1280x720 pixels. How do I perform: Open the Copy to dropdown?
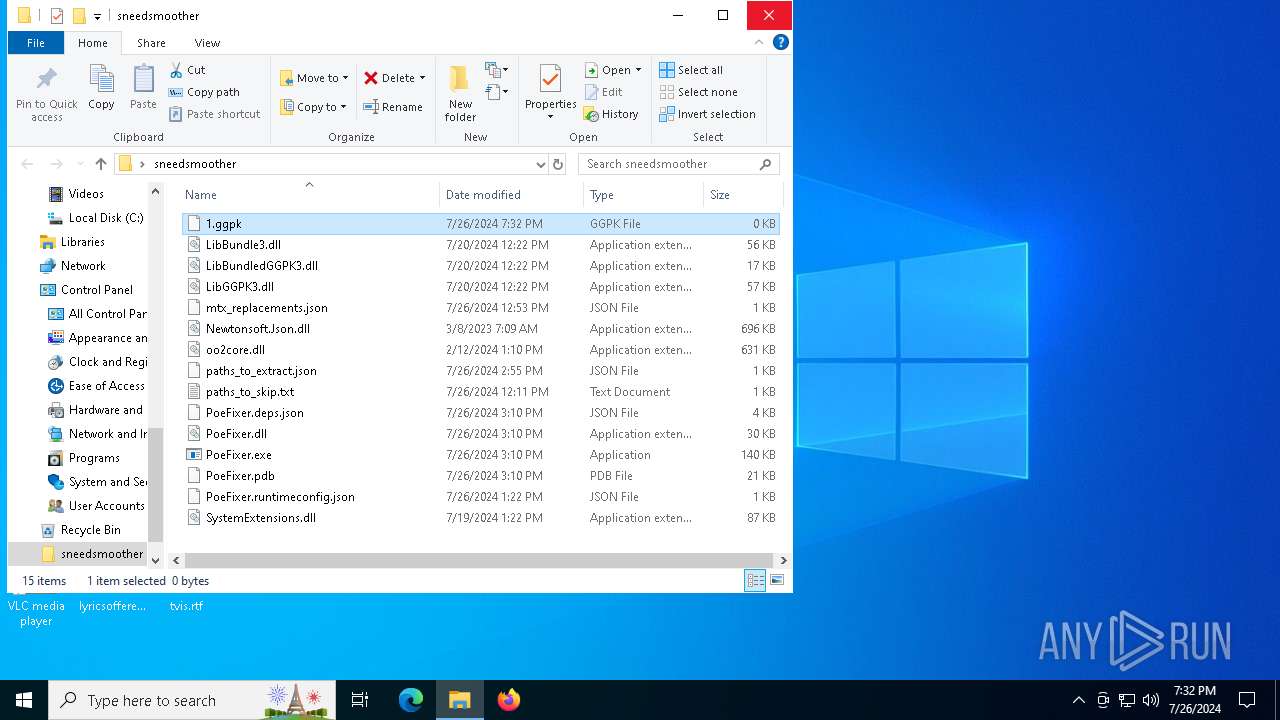pyautogui.click(x=313, y=107)
